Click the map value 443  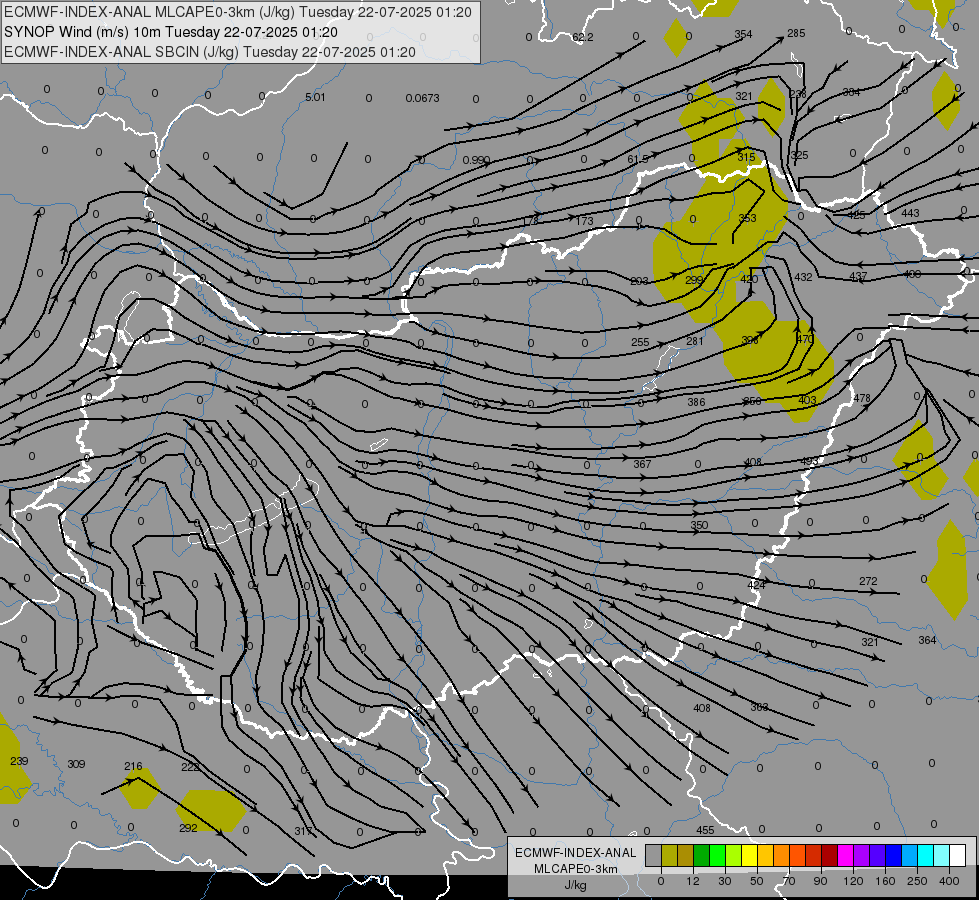(910, 213)
